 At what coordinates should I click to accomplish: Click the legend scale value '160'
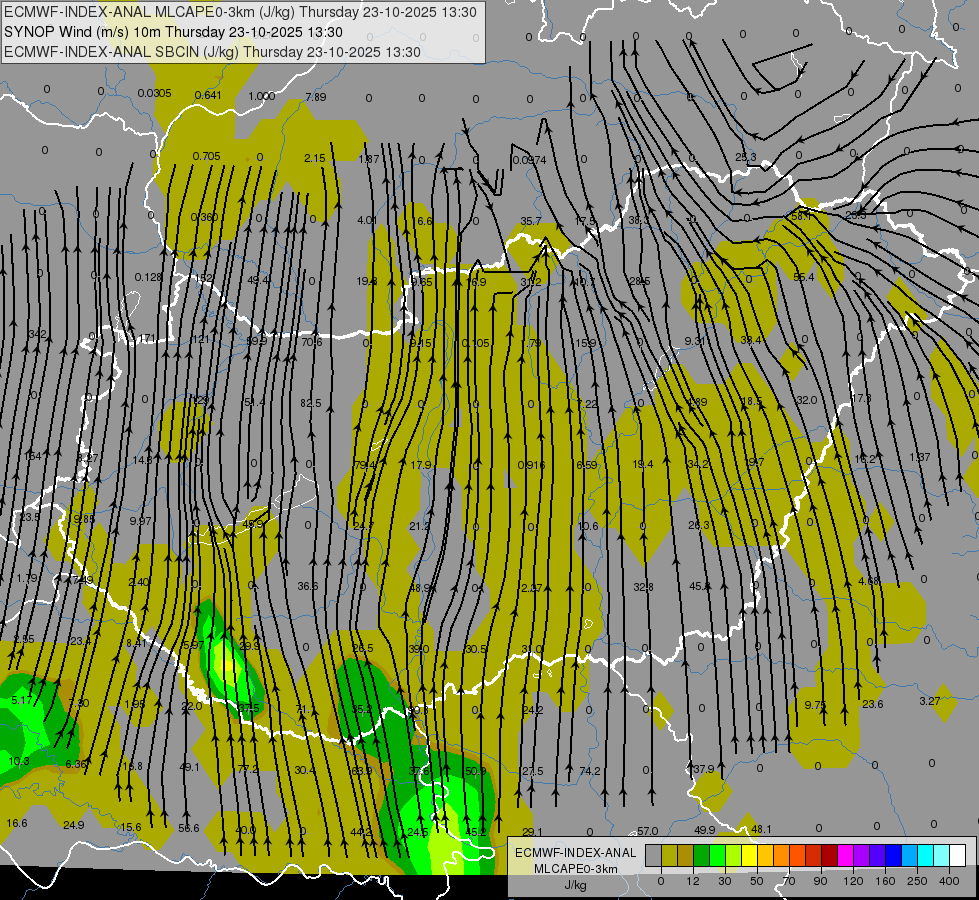click(x=885, y=881)
